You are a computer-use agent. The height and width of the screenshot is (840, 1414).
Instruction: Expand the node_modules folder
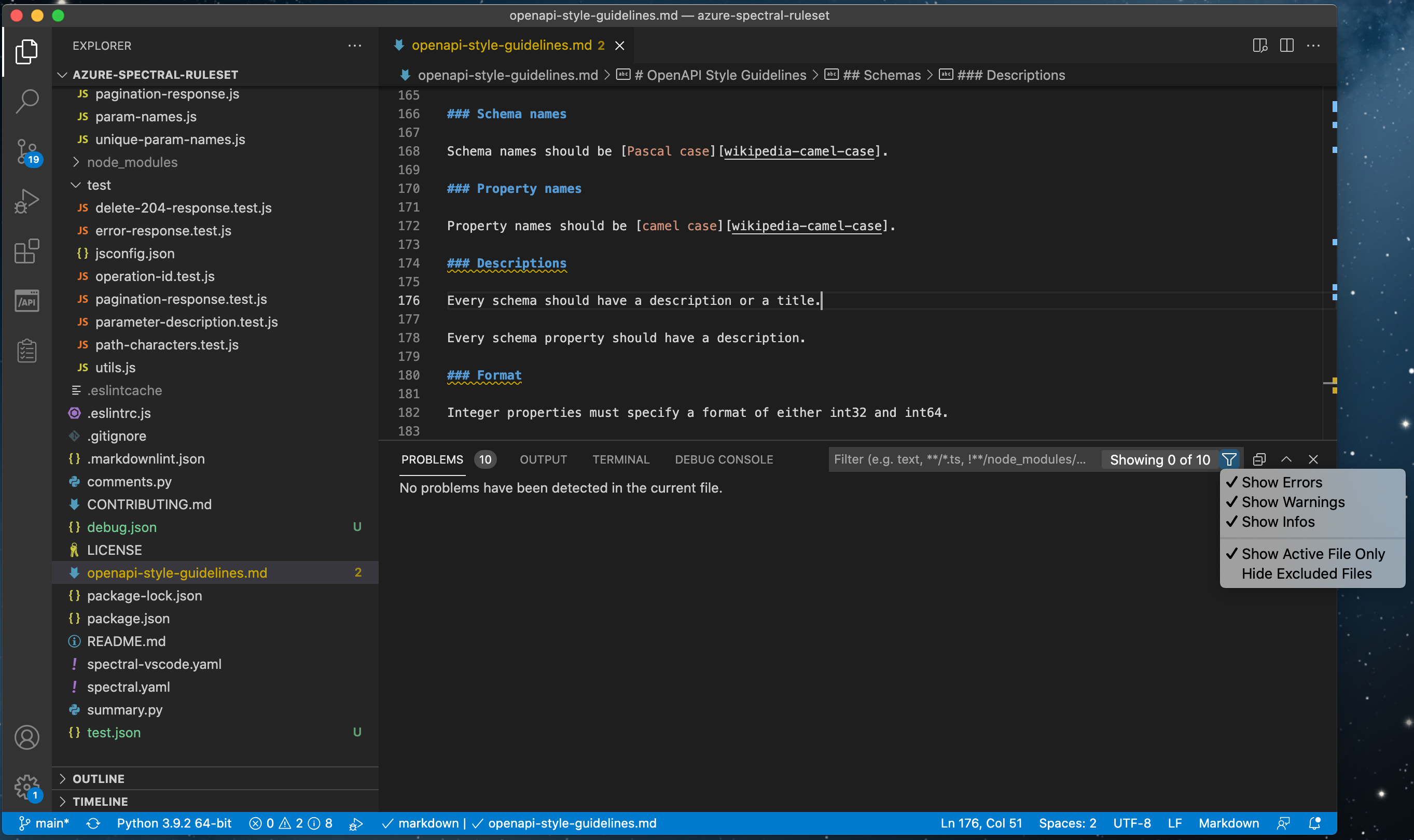(132, 162)
